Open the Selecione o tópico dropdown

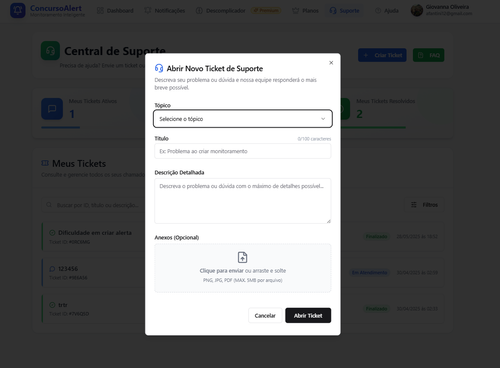(243, 119)
